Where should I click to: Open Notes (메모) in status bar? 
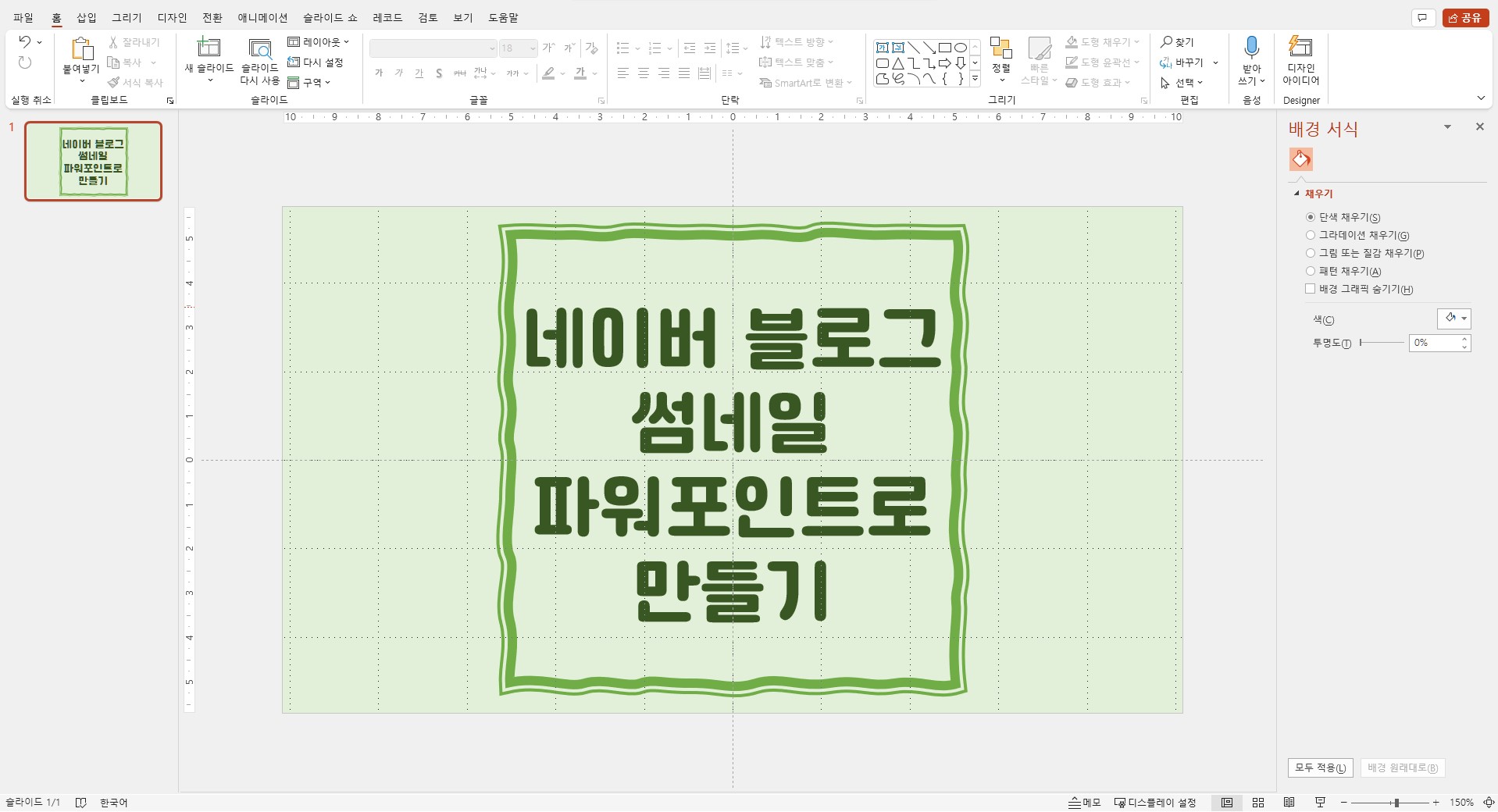tap(1085, 803)
